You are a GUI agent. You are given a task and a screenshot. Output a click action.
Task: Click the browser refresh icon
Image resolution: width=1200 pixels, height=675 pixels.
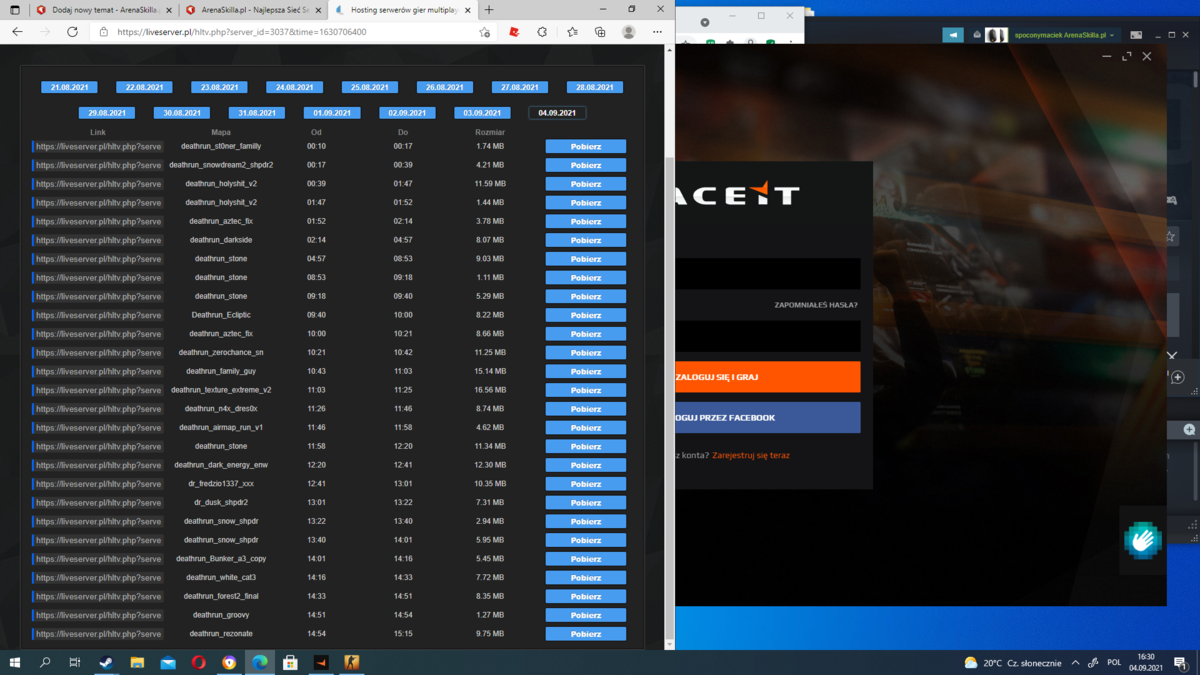tap(72, 32)
